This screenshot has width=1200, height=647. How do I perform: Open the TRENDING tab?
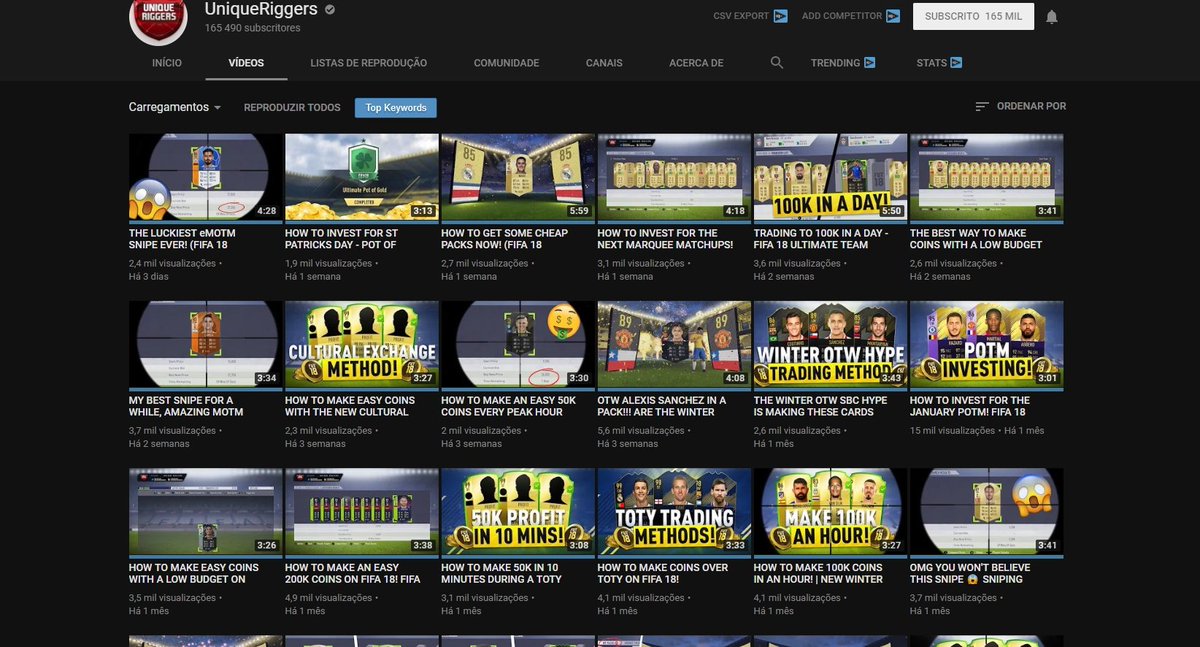click(843, 63)
